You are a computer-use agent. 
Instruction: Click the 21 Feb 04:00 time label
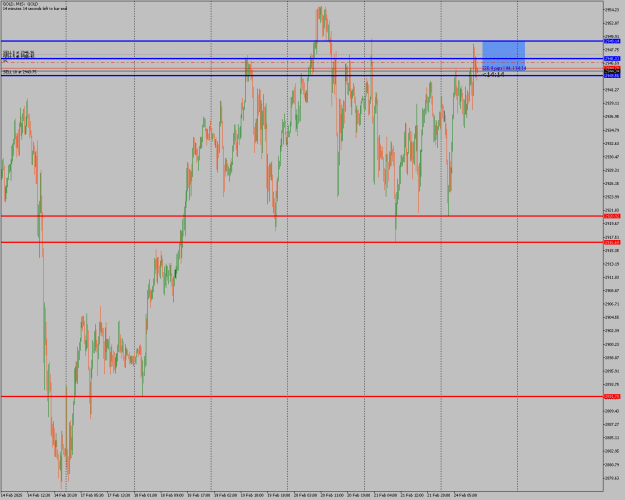[x=386, y=496]
